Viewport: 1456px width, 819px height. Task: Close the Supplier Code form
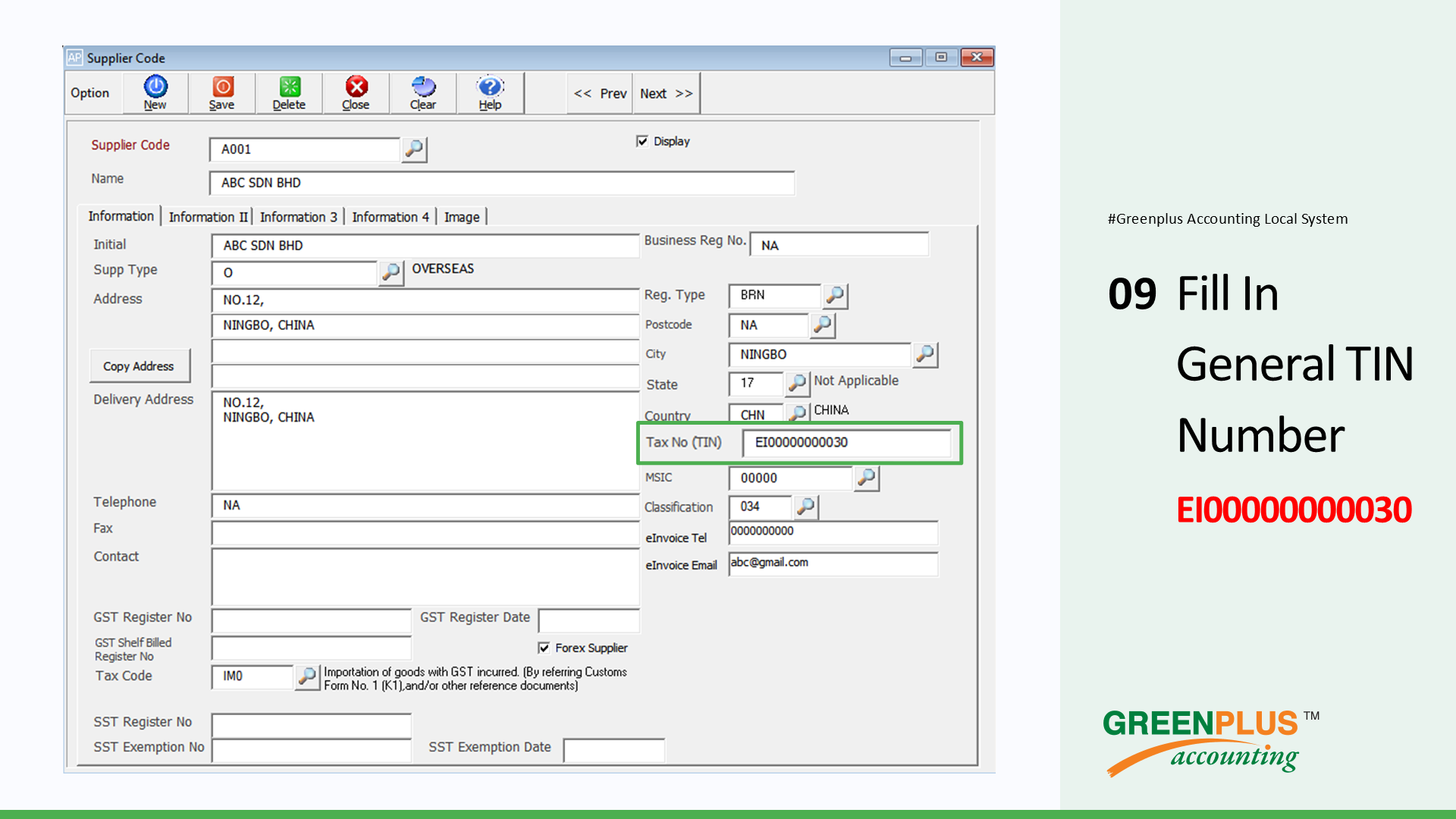point(356,93)
